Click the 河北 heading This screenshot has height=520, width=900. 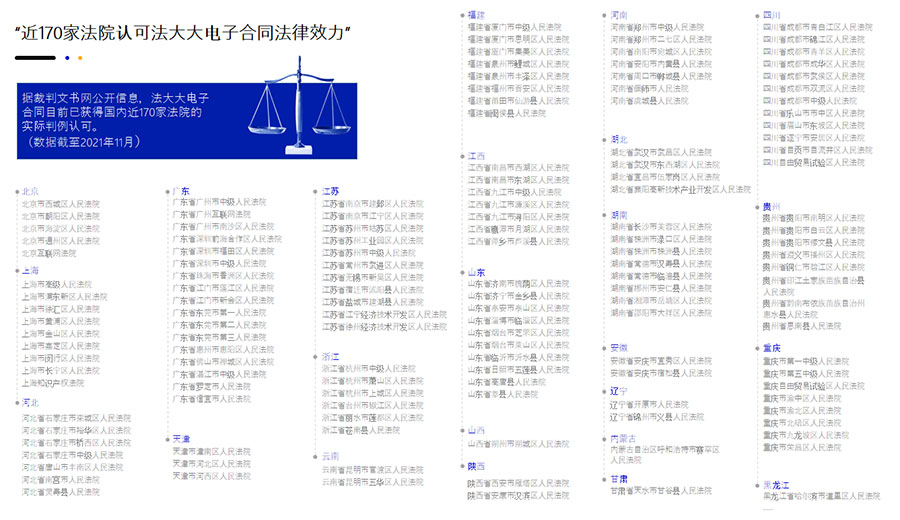(x=30, y=402)
